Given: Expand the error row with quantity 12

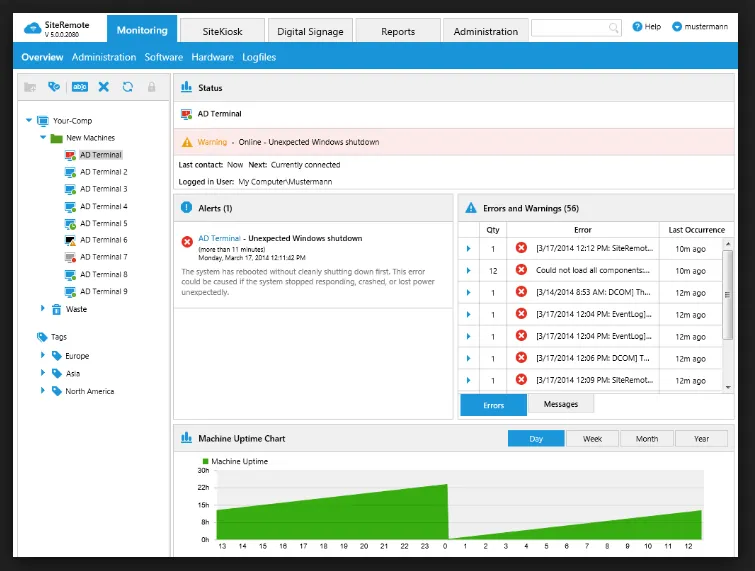Looking at the screenshot, I should coord(469,271).
